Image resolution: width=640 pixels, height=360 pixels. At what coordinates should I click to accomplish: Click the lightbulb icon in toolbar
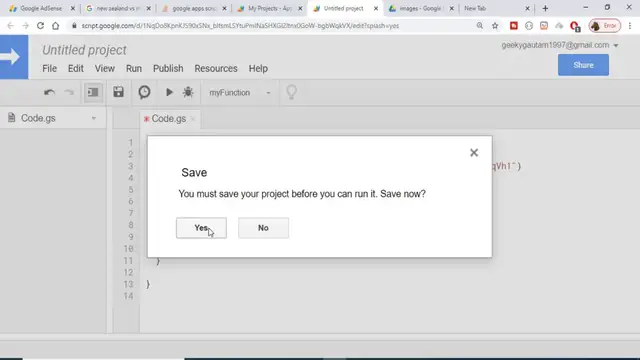[291, 92]
